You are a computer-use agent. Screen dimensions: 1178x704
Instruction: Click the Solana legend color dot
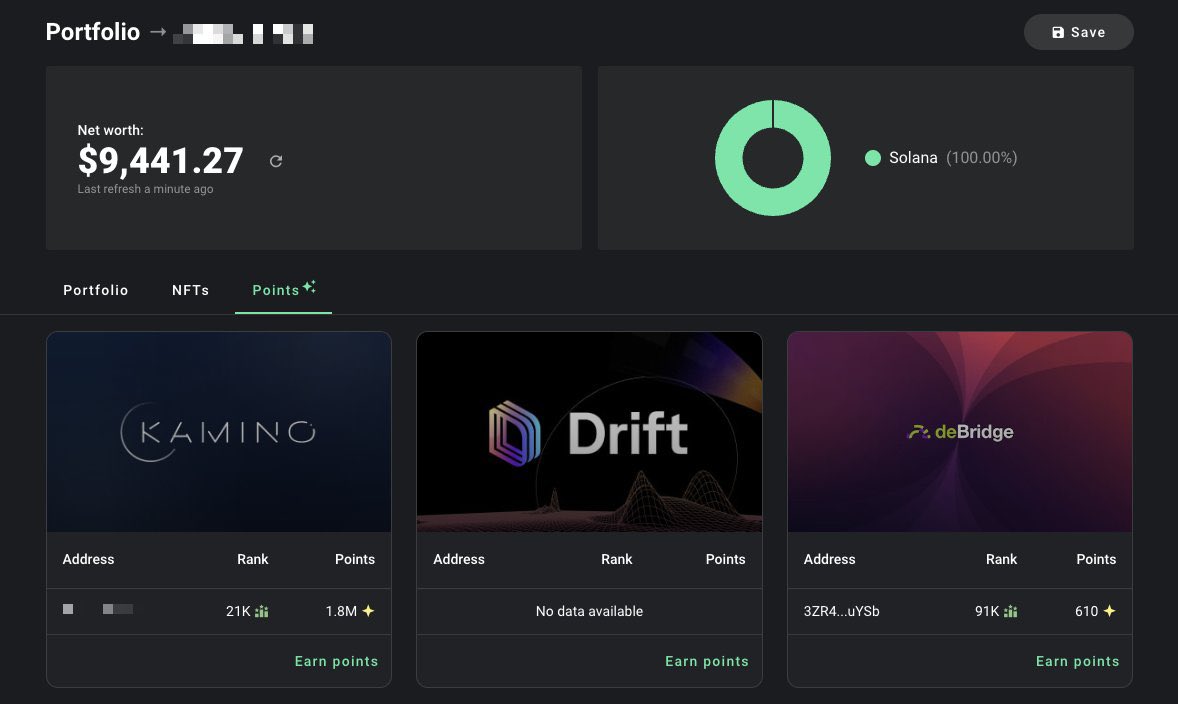click(x=872, y=158)
